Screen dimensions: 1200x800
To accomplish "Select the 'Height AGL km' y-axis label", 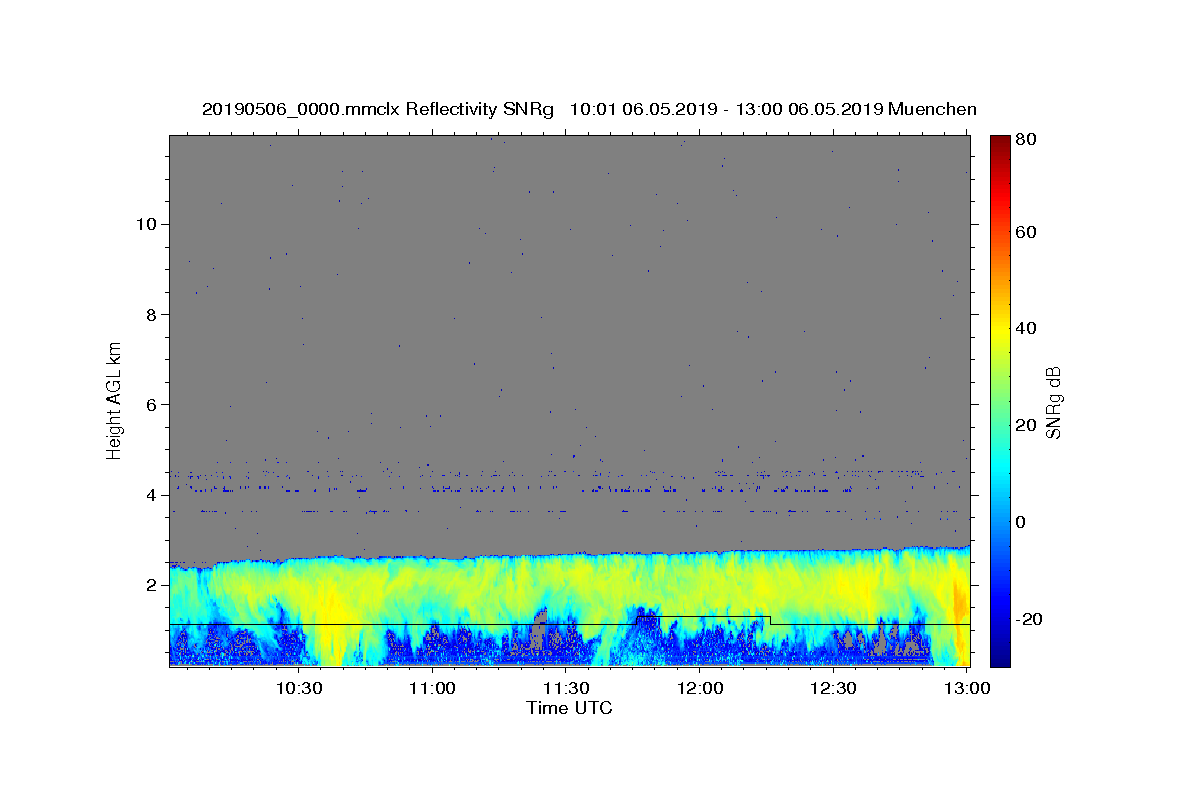I will pyautogui.click(x=115, y=399).
